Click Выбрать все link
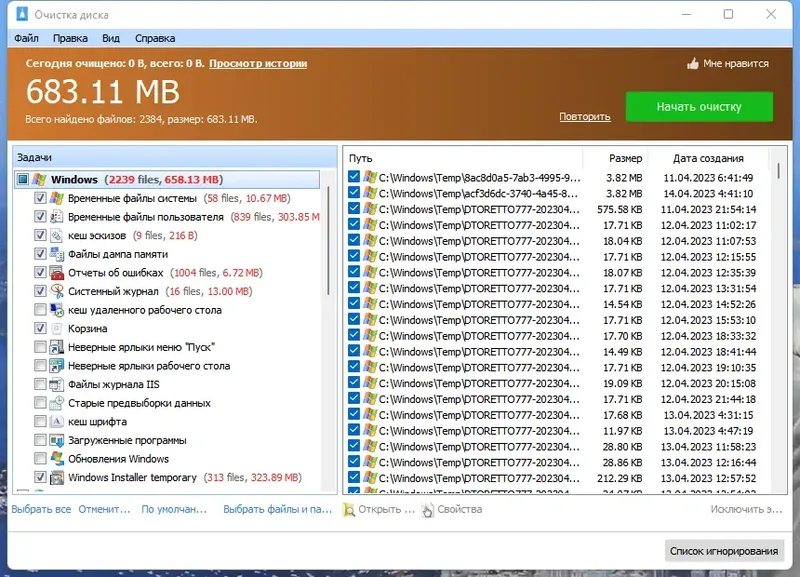This screenshot has height=577, width=800. pos(41,509)
